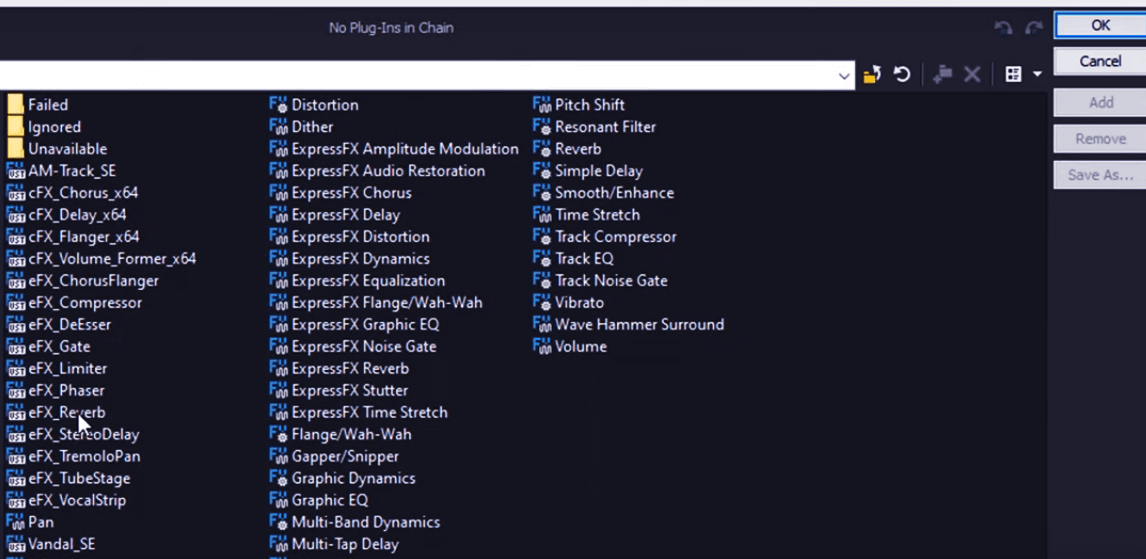Expand the plug-in folder path dropdown

844,75
